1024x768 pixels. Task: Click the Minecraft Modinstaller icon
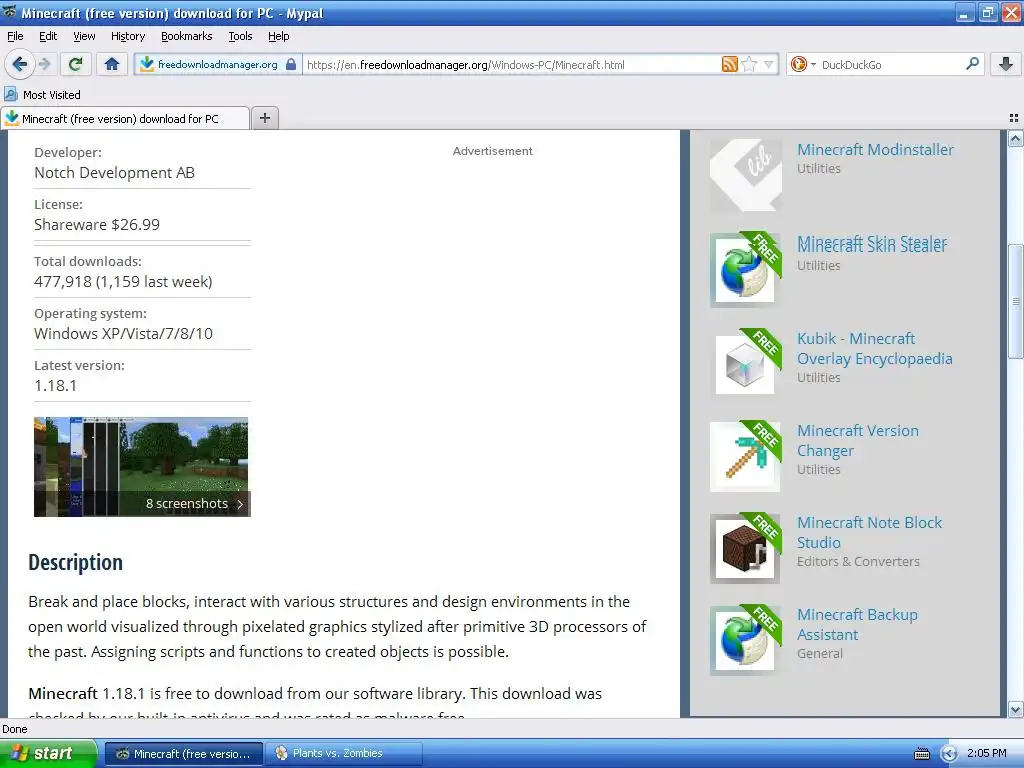click(746, 175)
